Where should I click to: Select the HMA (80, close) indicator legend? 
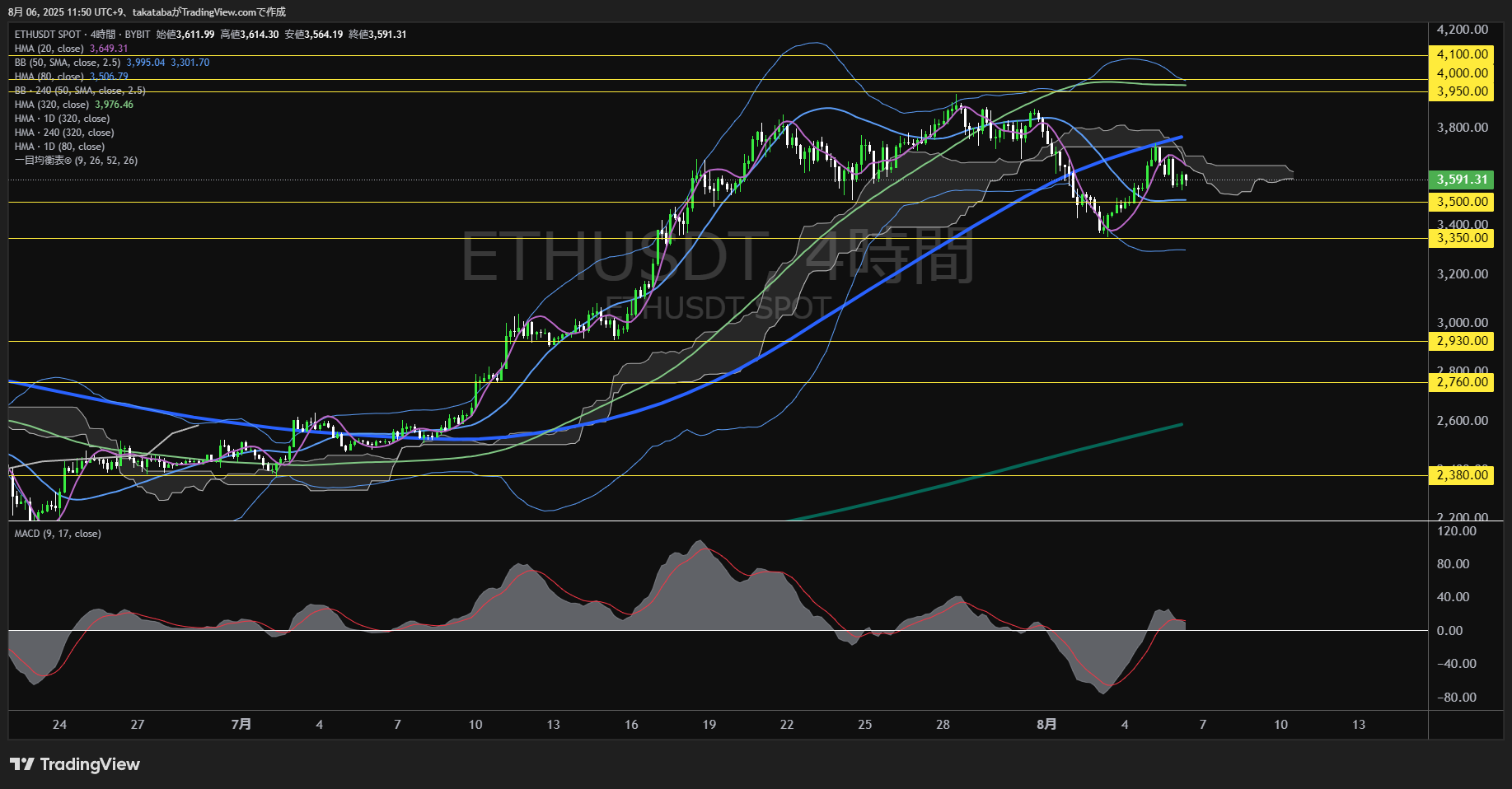point(71,77)
